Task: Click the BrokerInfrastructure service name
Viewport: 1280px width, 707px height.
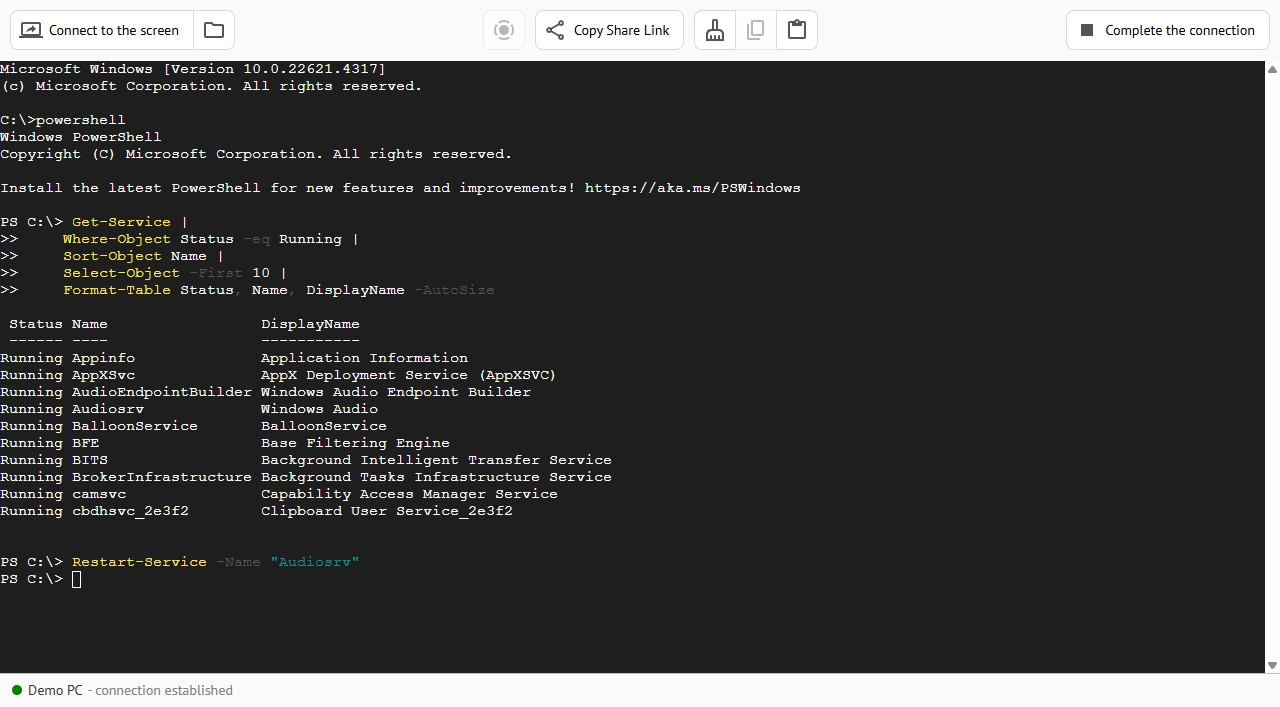Action: (x=162, y=477)
